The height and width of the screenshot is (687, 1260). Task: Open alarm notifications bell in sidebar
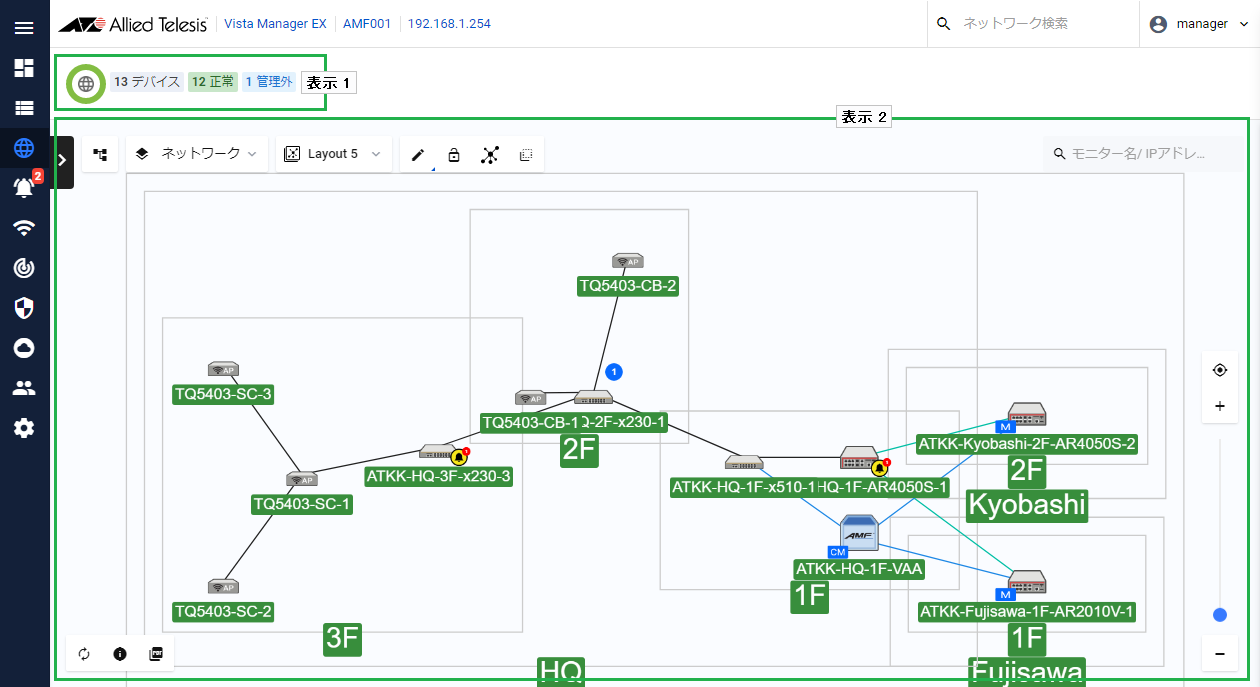(24, 187)
